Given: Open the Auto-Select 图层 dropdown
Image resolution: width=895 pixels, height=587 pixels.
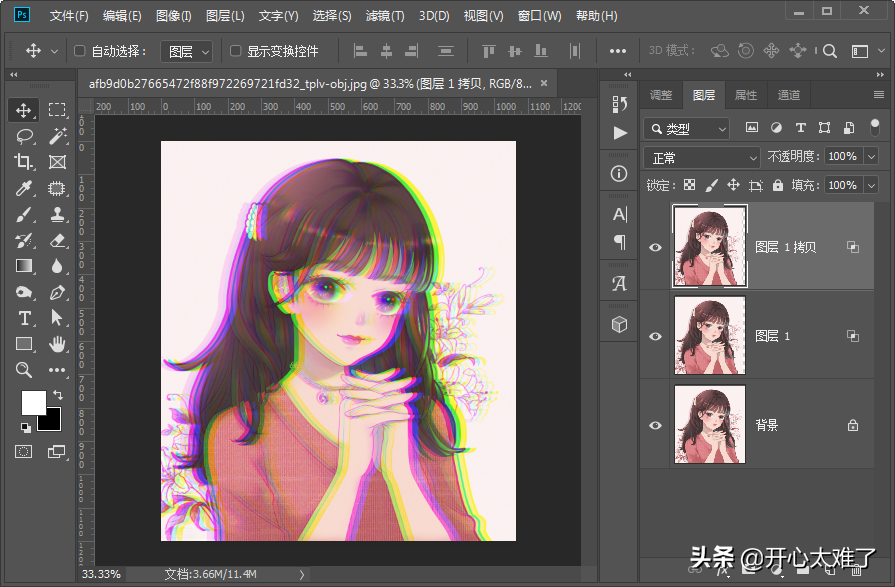Looking at the screenshot, I should tap(187, 51).
